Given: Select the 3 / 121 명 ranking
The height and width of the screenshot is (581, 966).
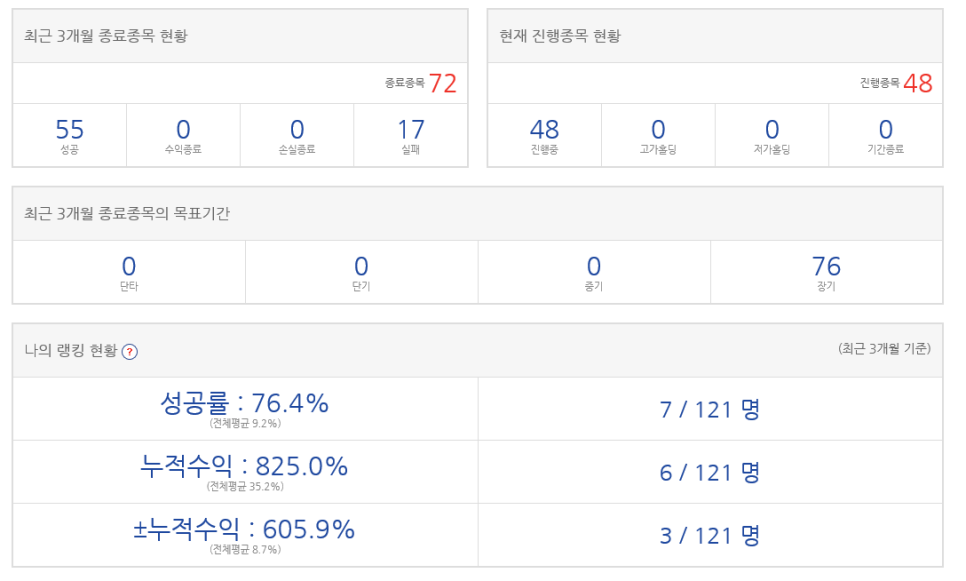Looking at the screenshot, I should tap(710, 535).
